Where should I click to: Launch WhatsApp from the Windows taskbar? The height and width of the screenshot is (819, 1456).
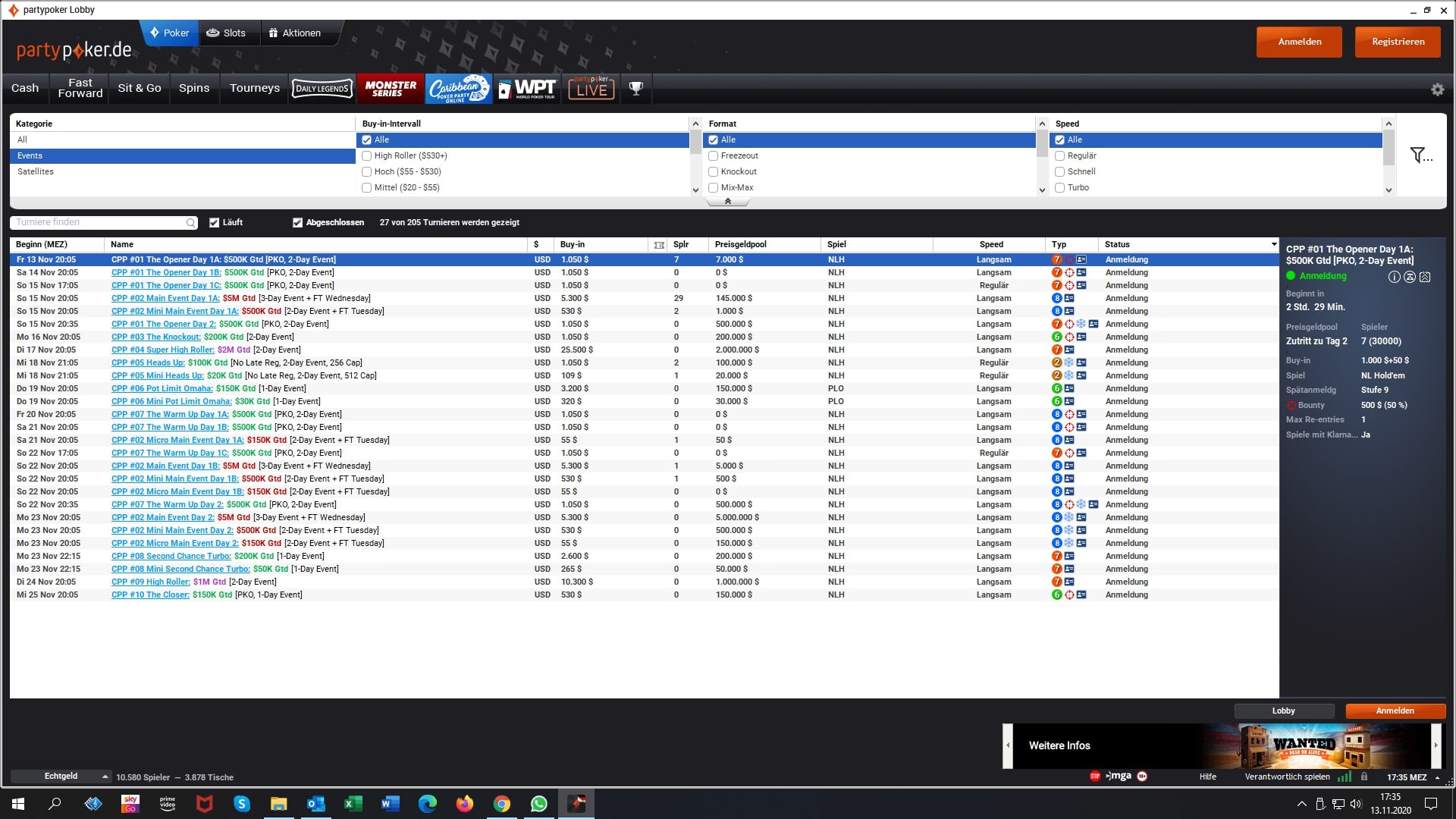[x=539, y=804]
